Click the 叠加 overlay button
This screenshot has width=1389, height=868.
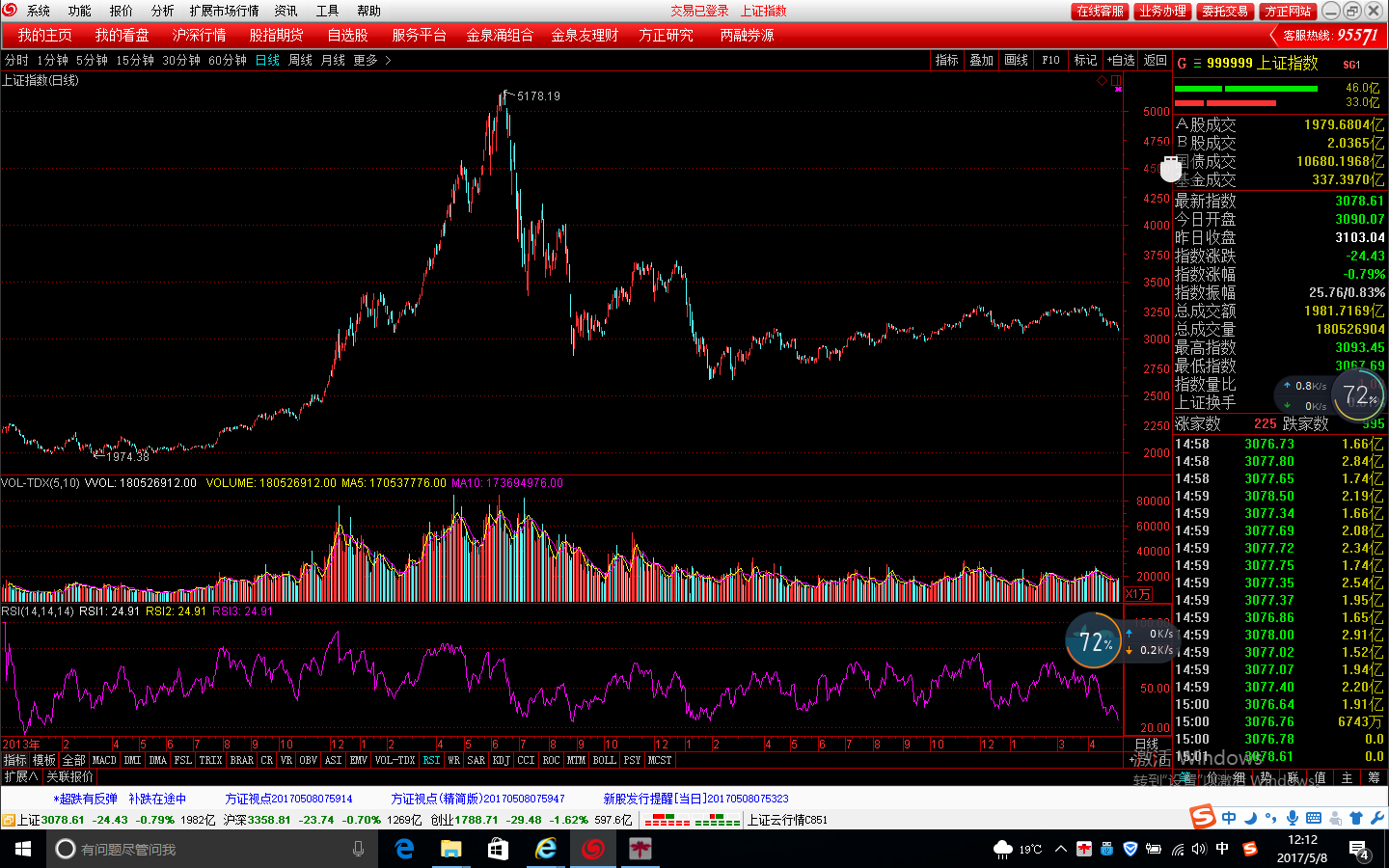pos(982,60)
